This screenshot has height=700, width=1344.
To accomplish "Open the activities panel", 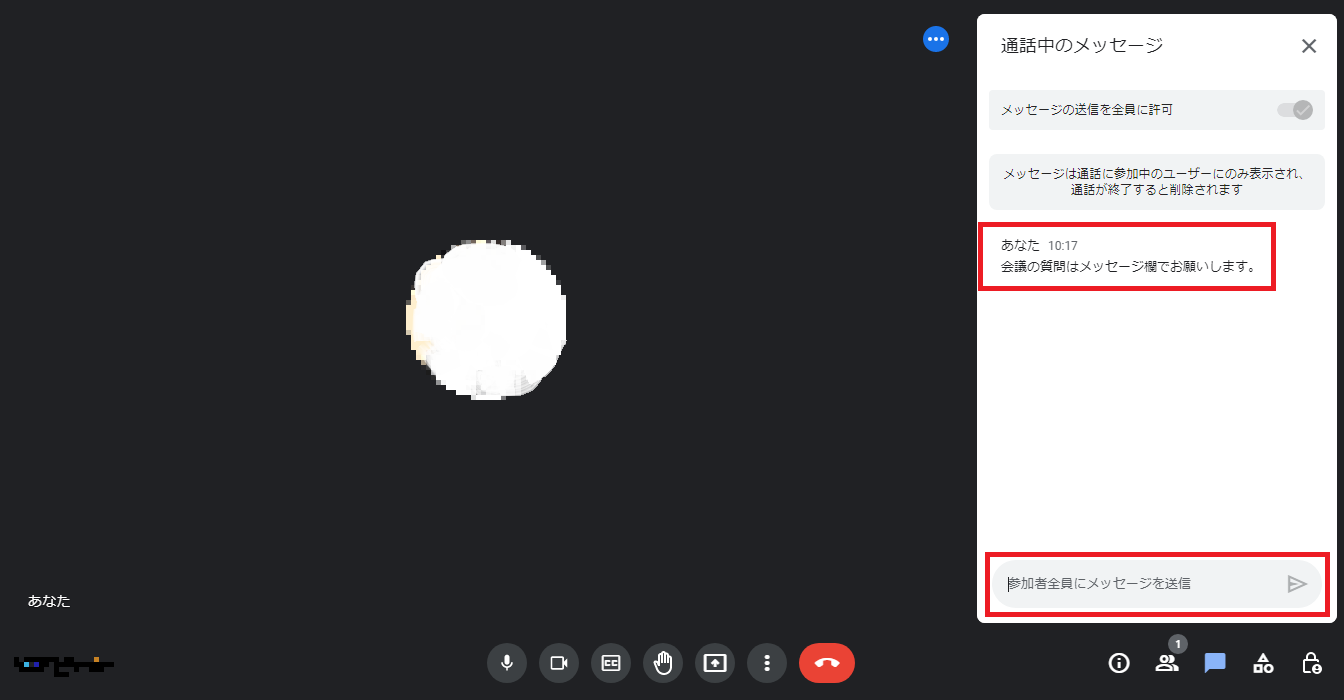I will click(1263, 663).
